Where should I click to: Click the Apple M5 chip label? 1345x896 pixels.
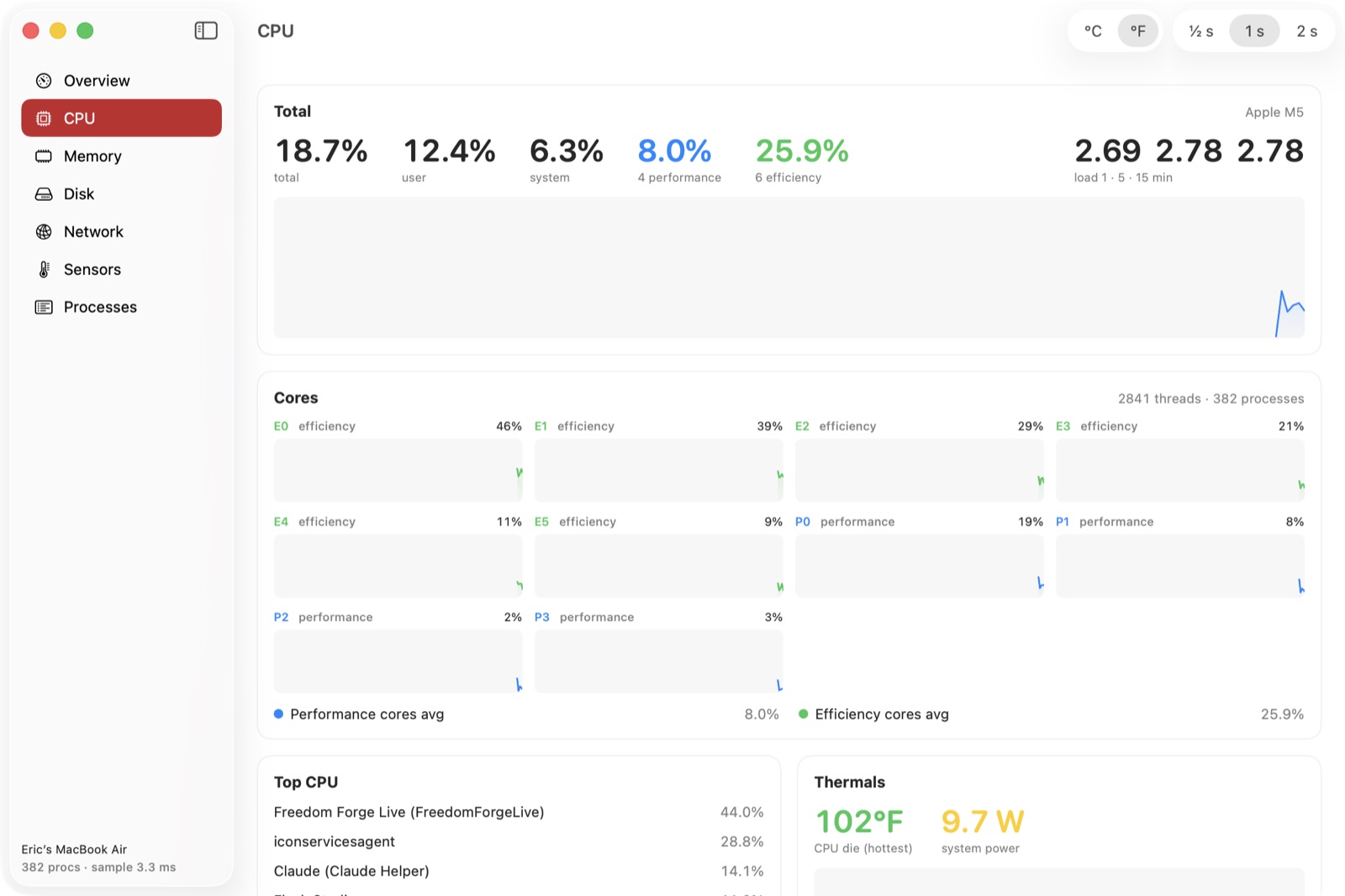(x=1274, y=113)
